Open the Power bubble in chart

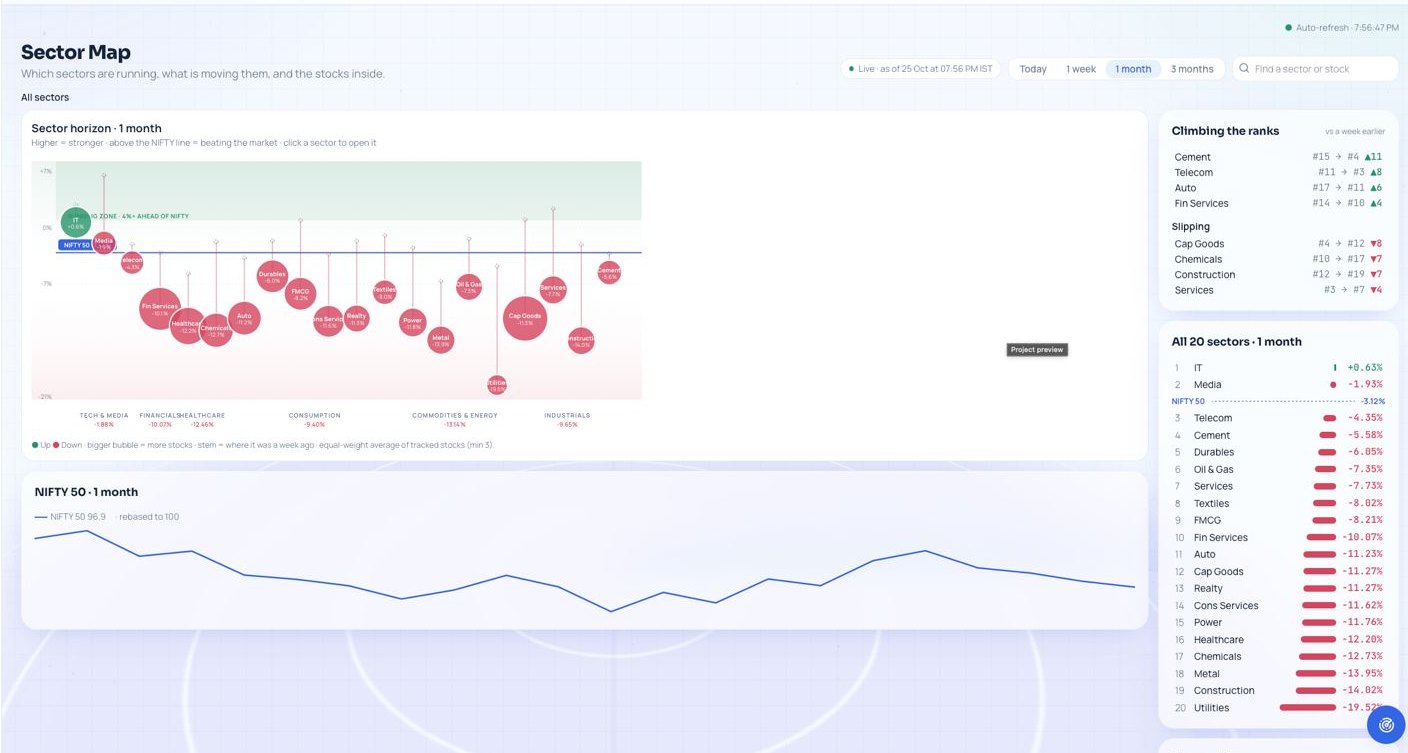click(x=412, y=323)
